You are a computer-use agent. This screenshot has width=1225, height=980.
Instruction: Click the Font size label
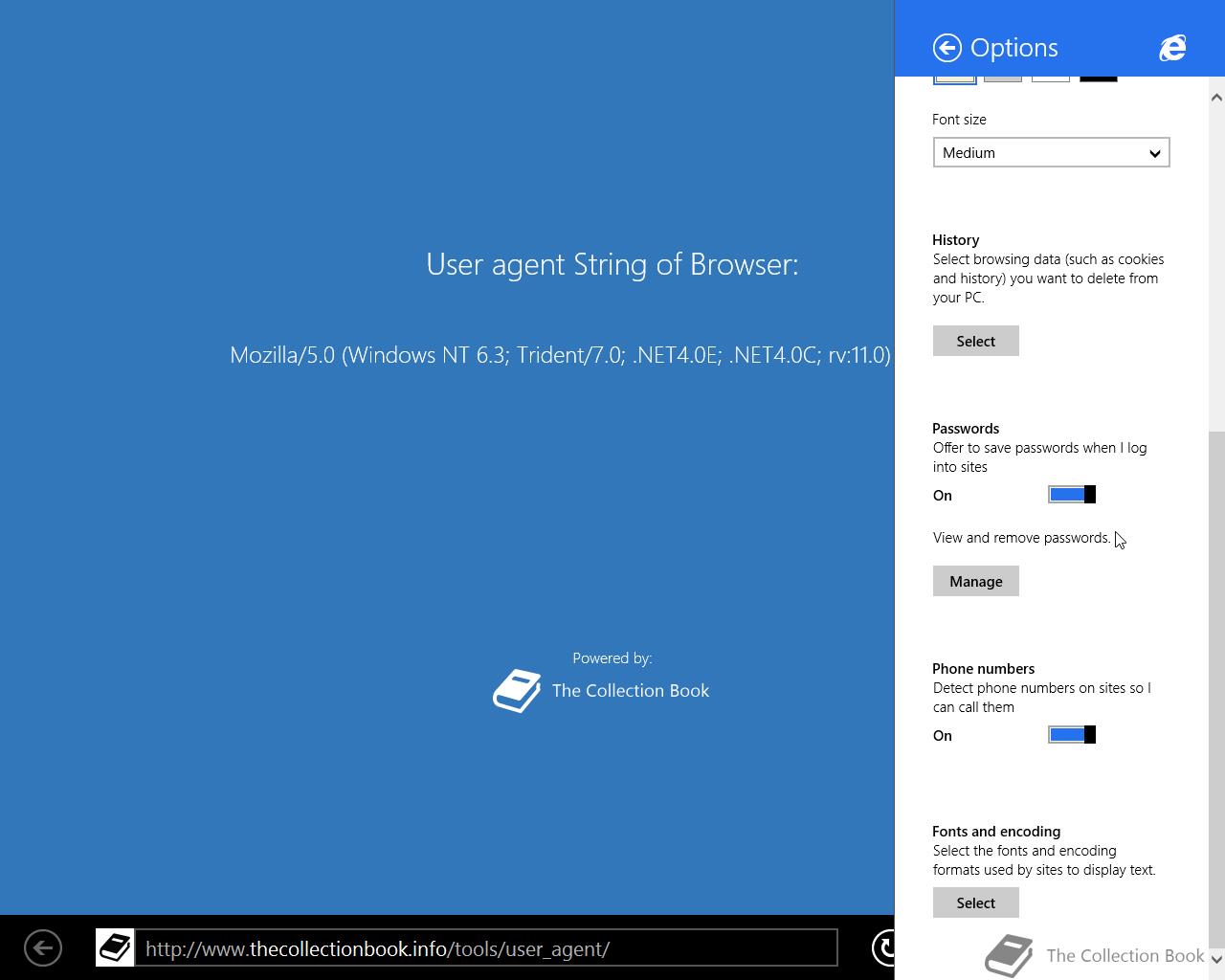(959, 120)
